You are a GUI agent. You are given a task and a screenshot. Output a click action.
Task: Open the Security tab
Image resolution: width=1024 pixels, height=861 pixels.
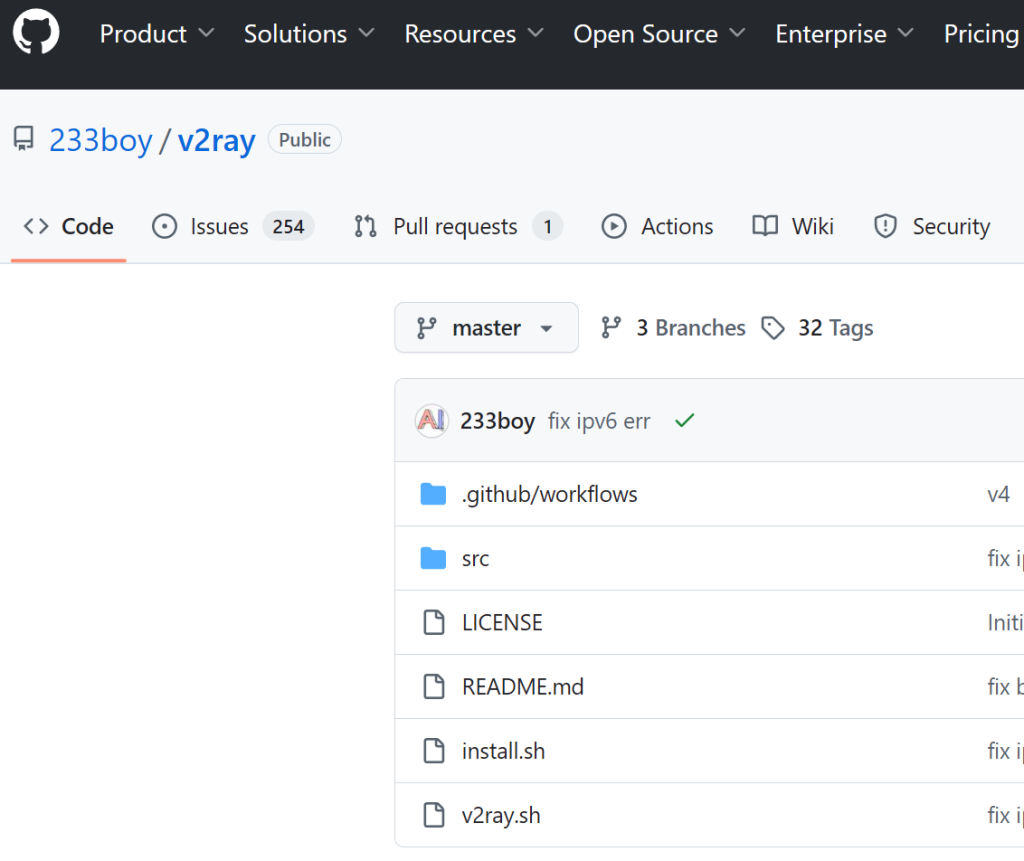click(x=931, y=227)
